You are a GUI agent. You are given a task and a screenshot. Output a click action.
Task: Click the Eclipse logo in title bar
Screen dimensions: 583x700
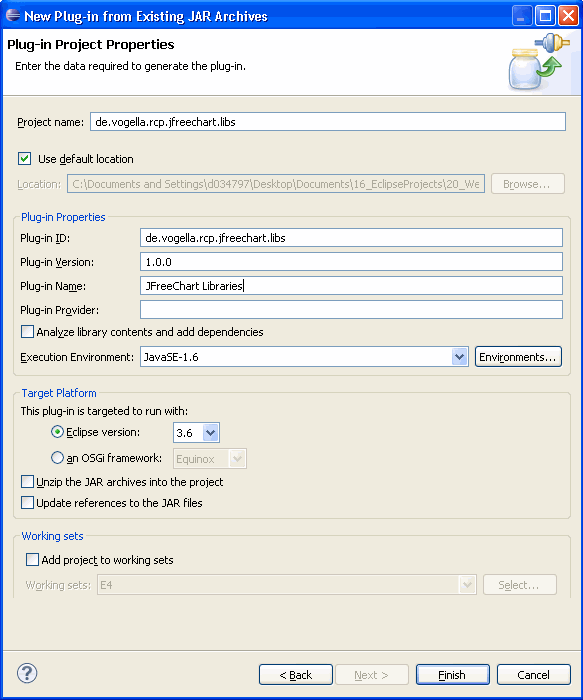point(12,15)
